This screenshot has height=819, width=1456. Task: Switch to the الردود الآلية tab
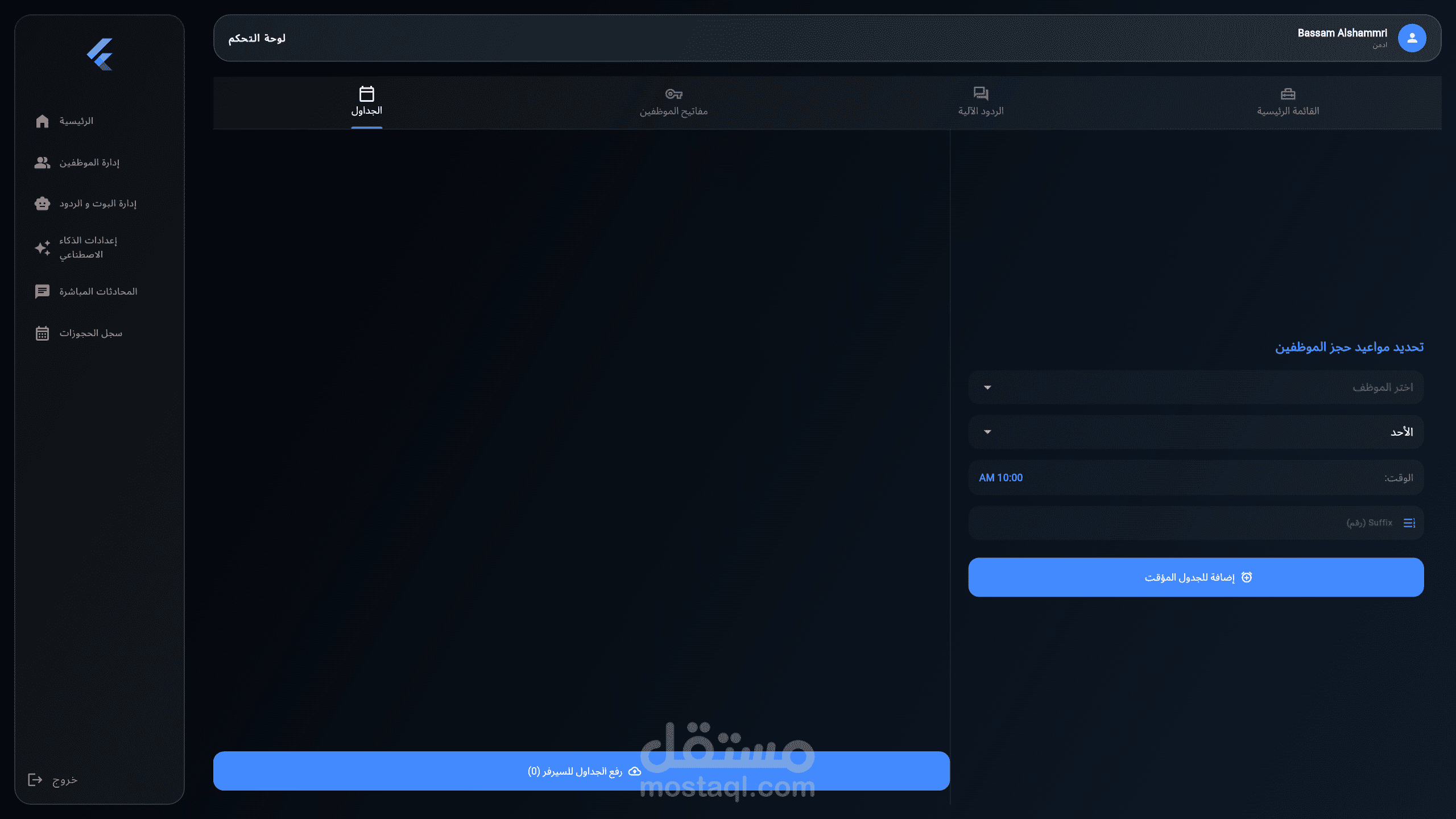(981, 102)
